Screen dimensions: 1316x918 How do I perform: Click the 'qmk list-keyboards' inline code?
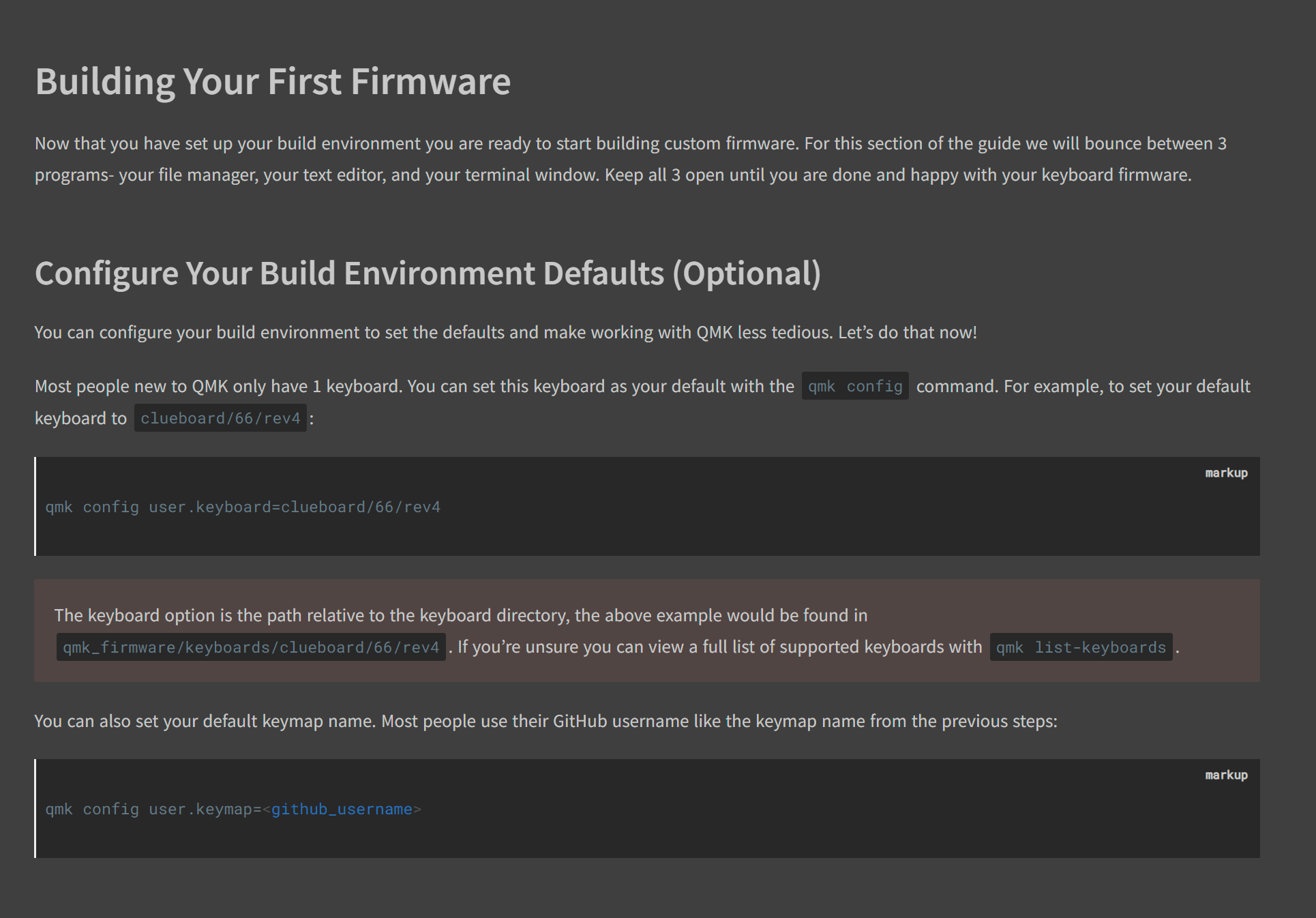1080,647
